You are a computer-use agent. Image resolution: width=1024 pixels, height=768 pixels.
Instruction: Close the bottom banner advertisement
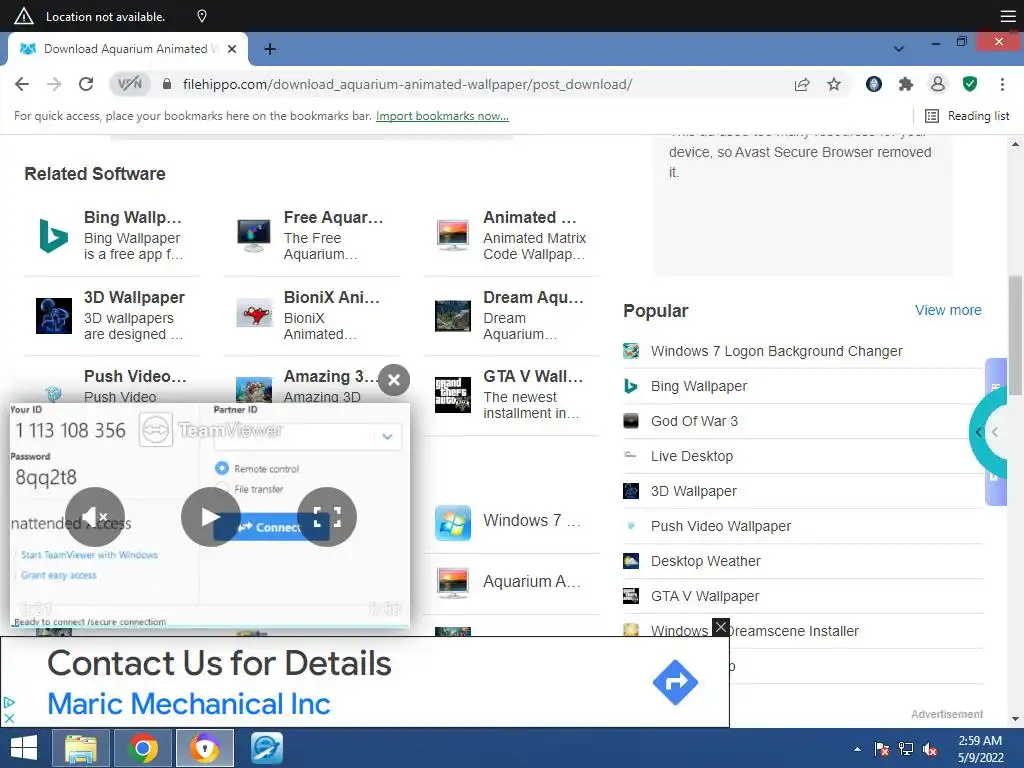point(720,628)
